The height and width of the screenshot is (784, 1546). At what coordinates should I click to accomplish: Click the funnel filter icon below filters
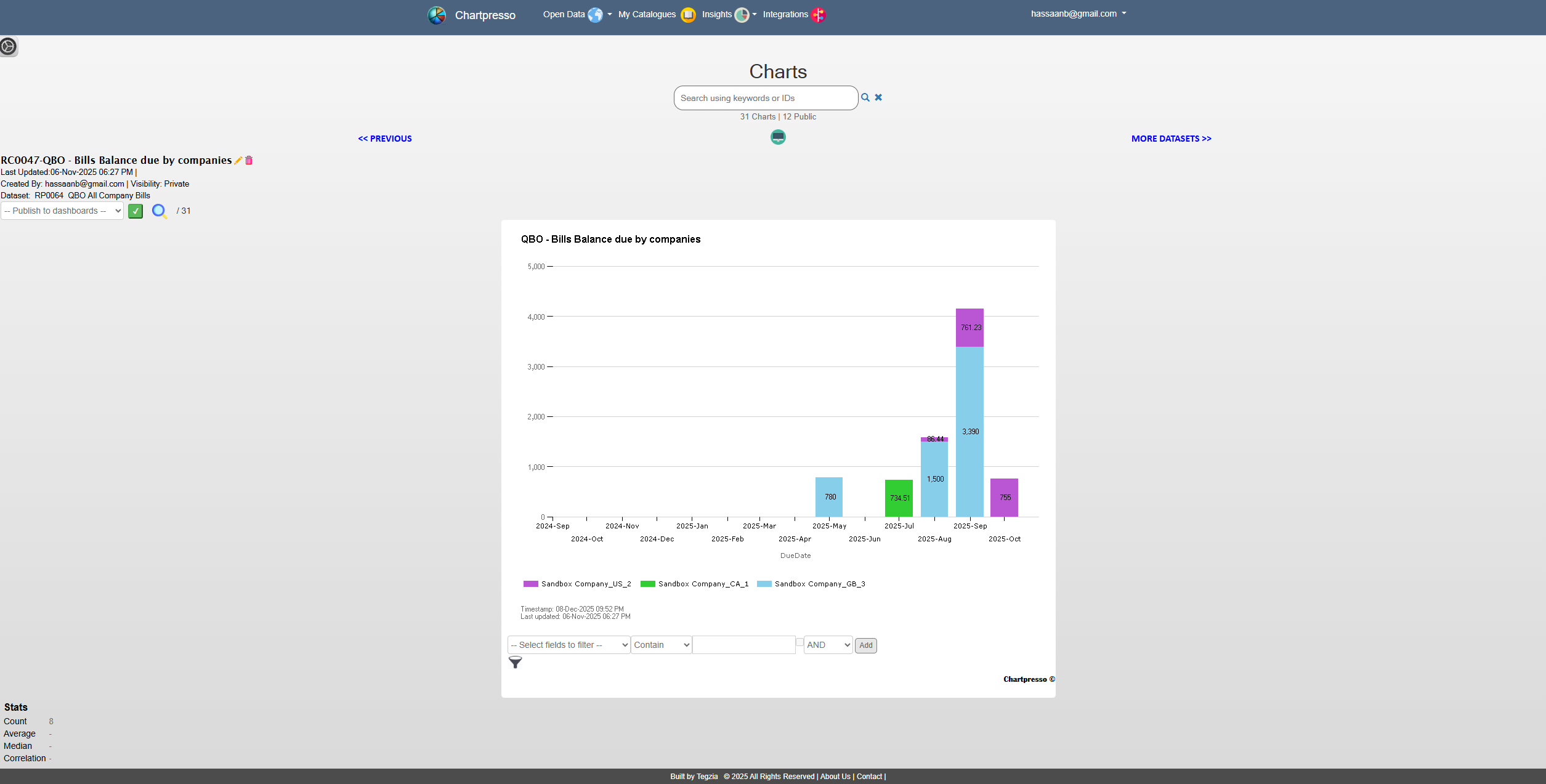coord(515,663)
